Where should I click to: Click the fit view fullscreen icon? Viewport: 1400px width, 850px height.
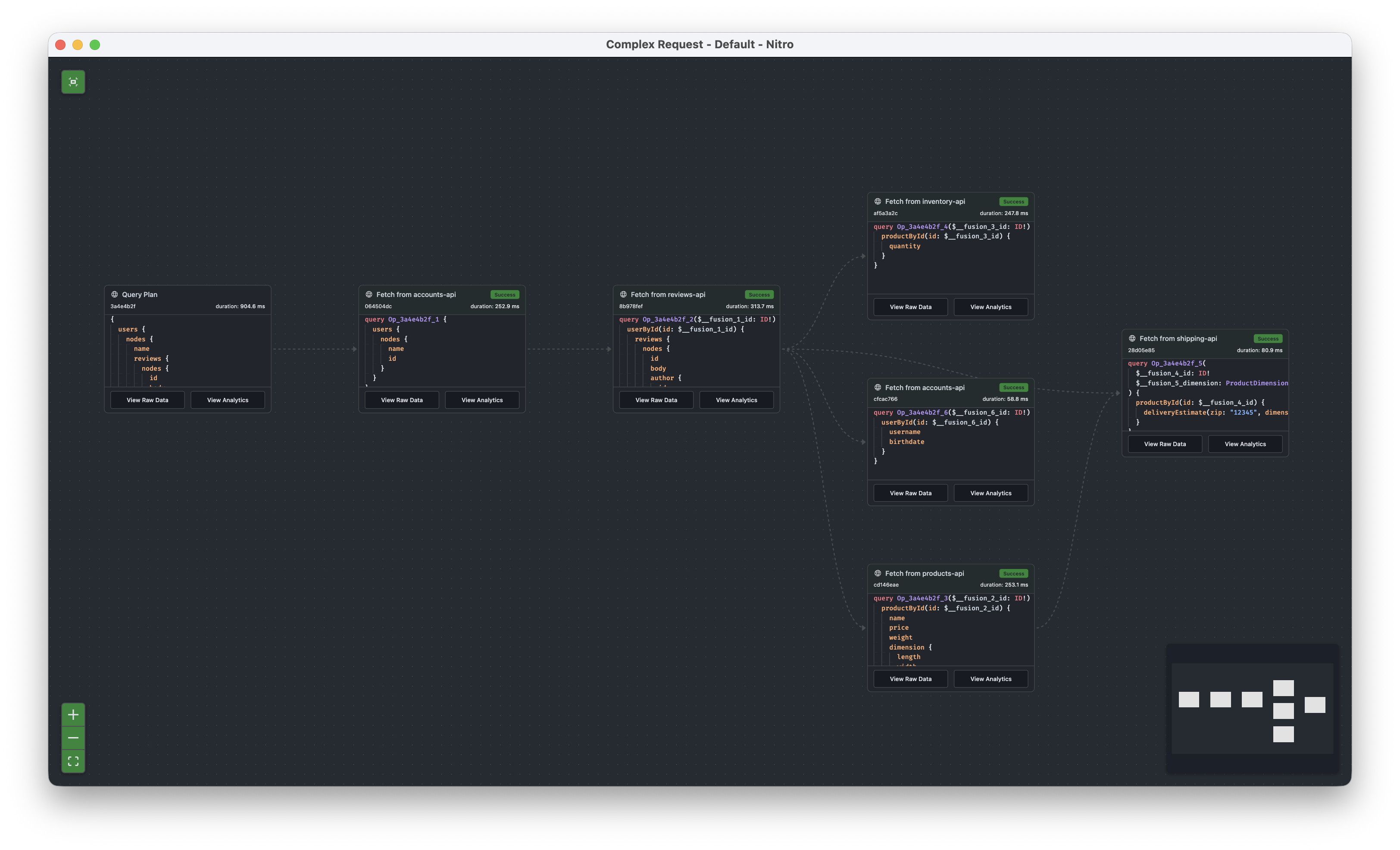pos(73,761)
